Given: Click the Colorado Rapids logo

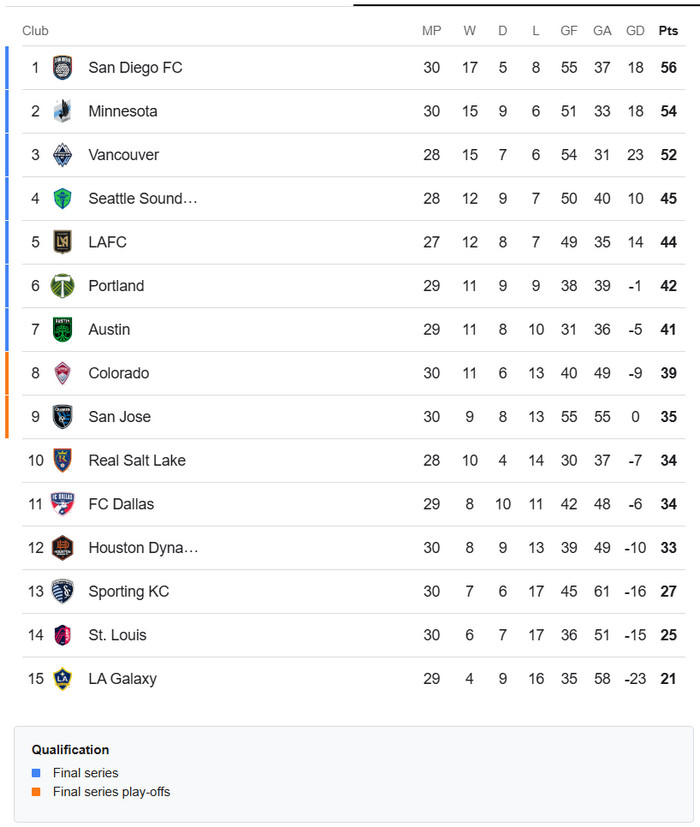Looking at the screenshot, I should [62, 373].
